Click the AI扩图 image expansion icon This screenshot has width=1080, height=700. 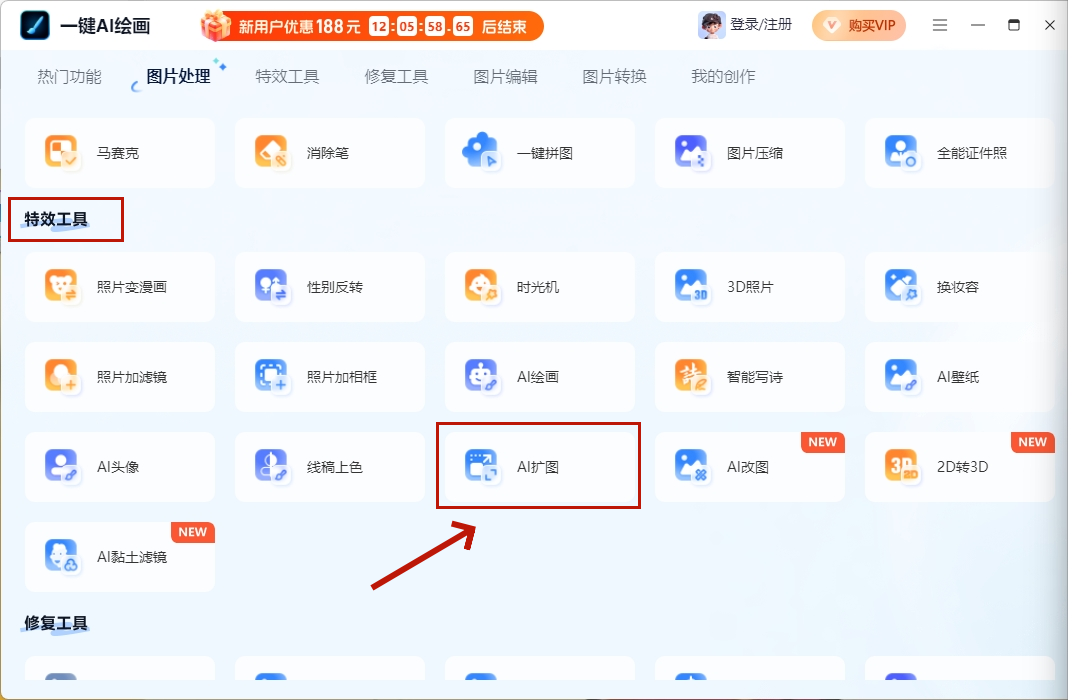point(481,466)
